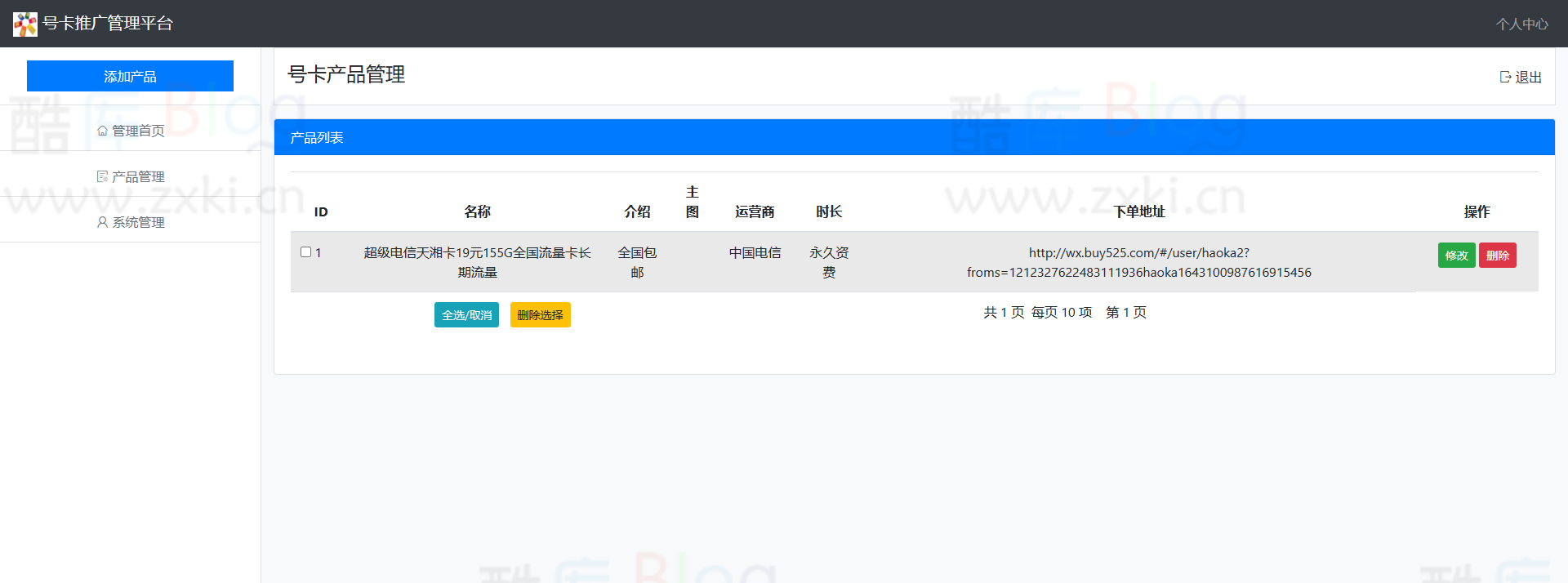This screenshot has height=583, width=1568.
Task: Click the logout icon beside 退出
Action: tap(1505, 77)
